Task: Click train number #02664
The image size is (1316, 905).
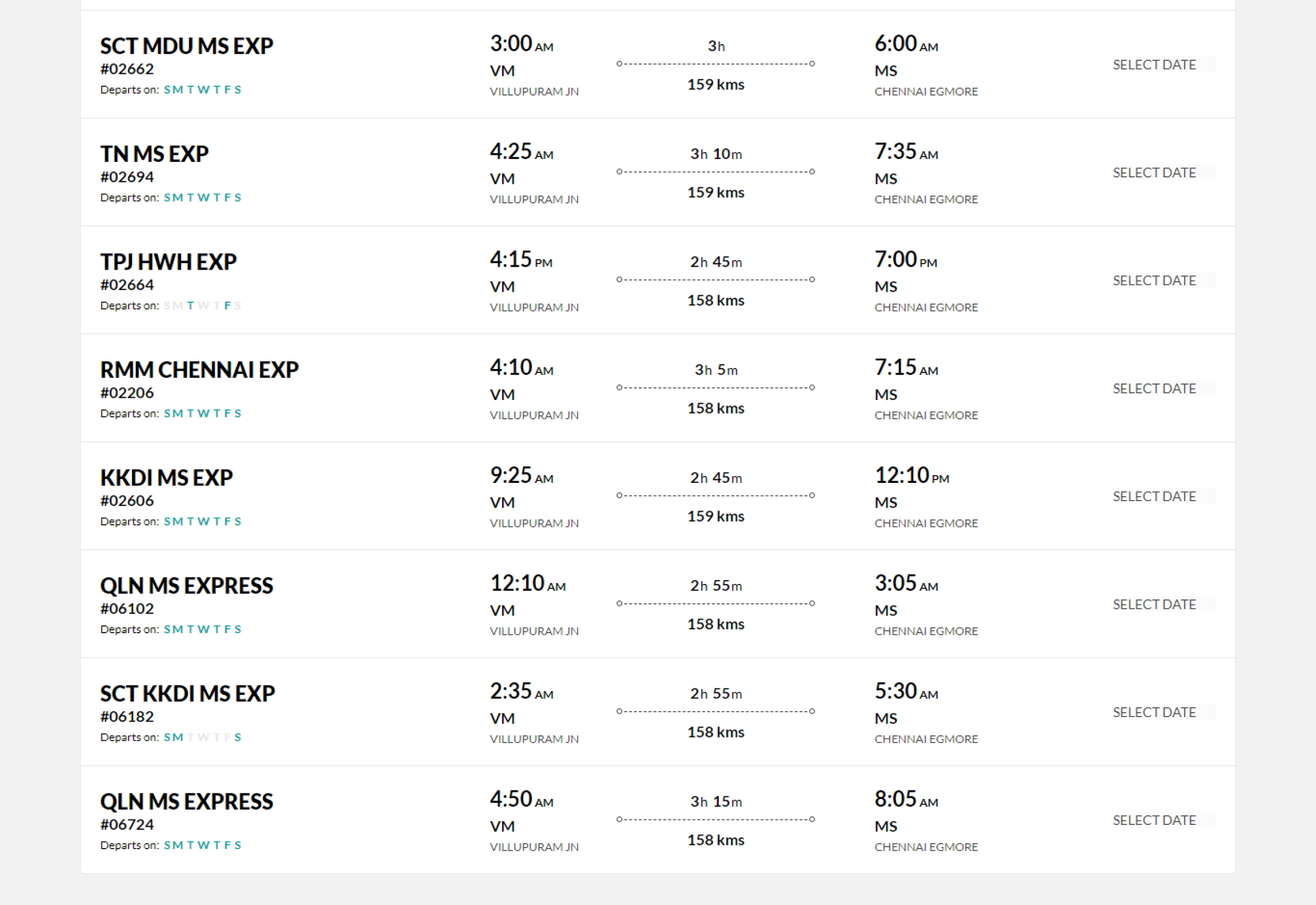Action: [127, 285]
